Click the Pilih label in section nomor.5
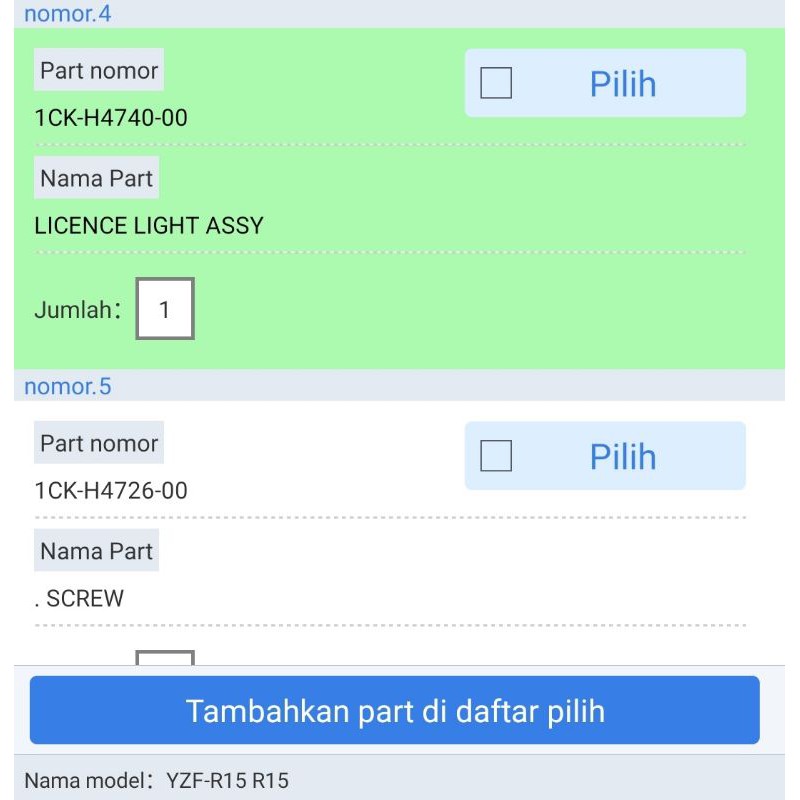This screenshot has width=800, height=800. [622, 456]
